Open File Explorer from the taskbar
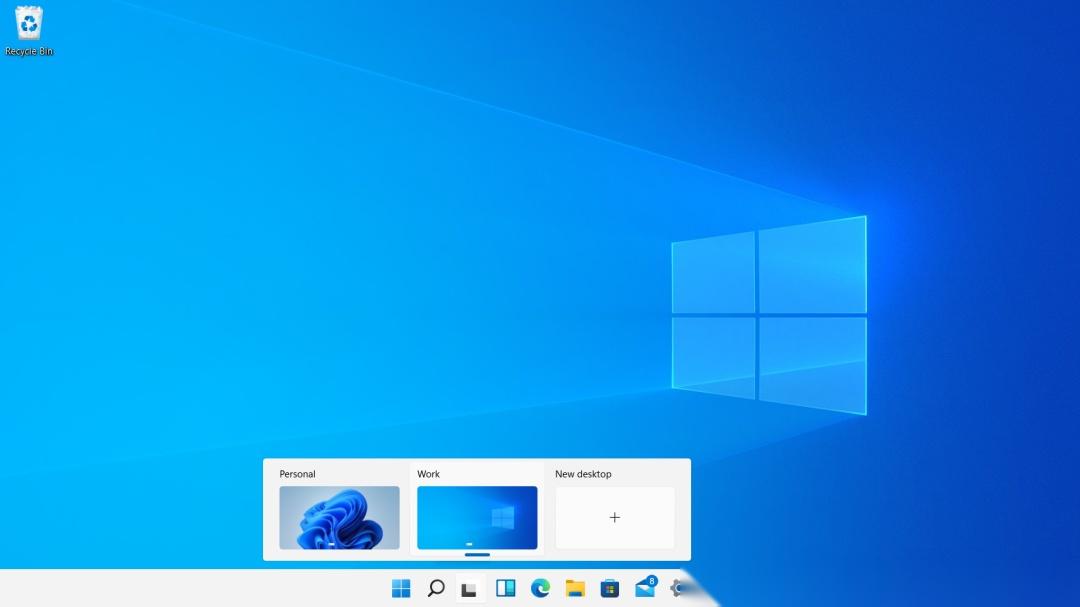 click(575, 588)
